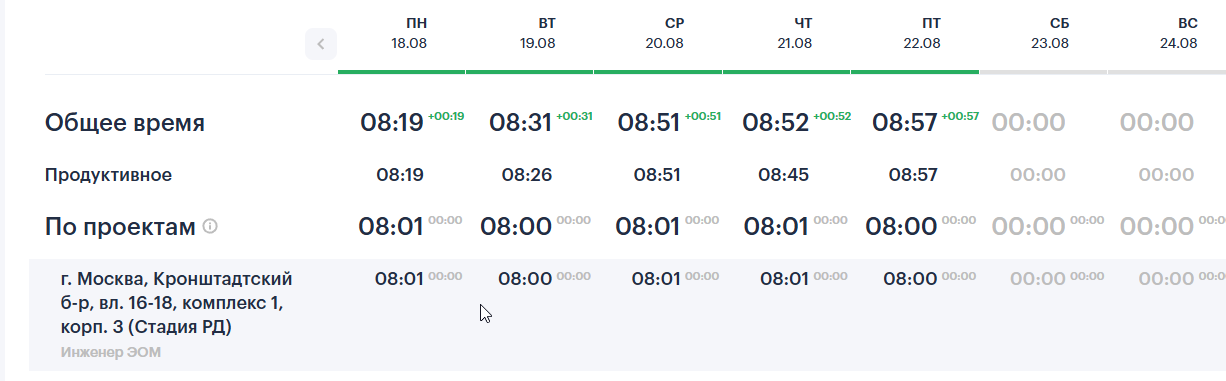Click Tuesday productive time 08:26
Image resolution: width=1226 pixels, height=381 pixels.
[527, 175]
